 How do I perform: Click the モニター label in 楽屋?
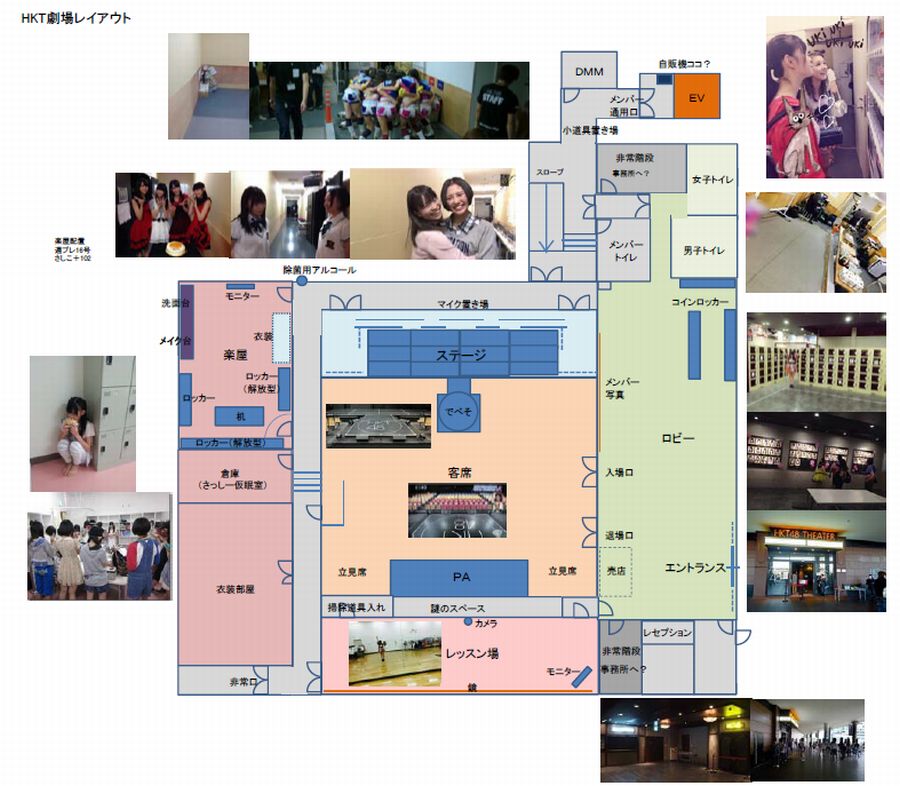click(x=242, y=295)
